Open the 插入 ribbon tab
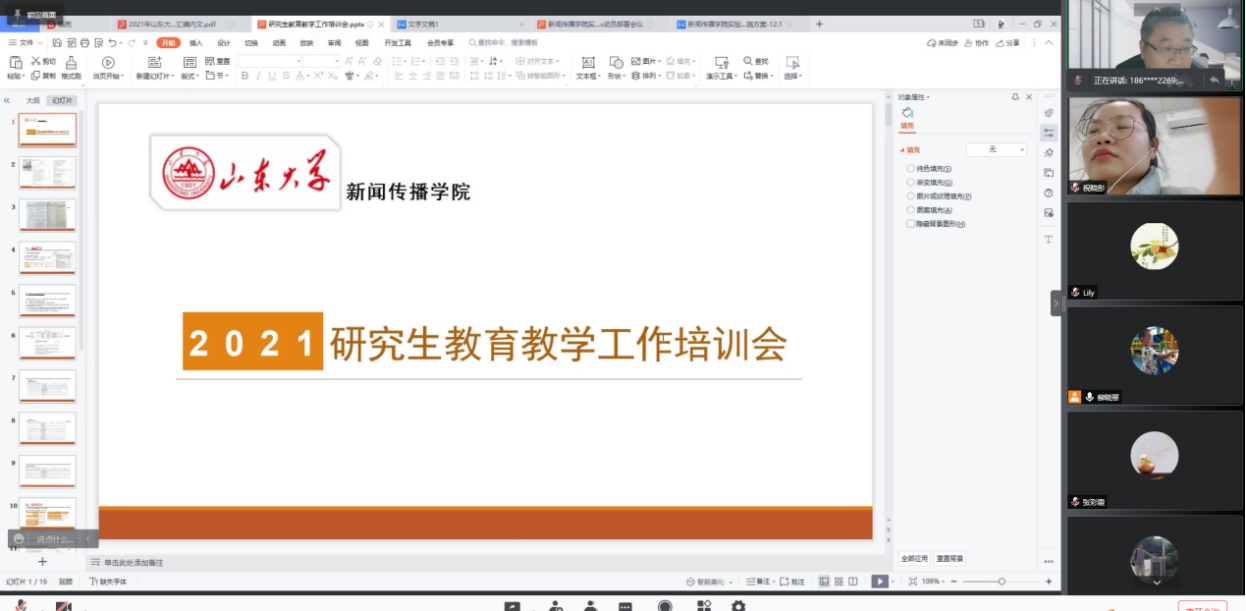This screenshot has height=611, width=1246. coord(196,43)
